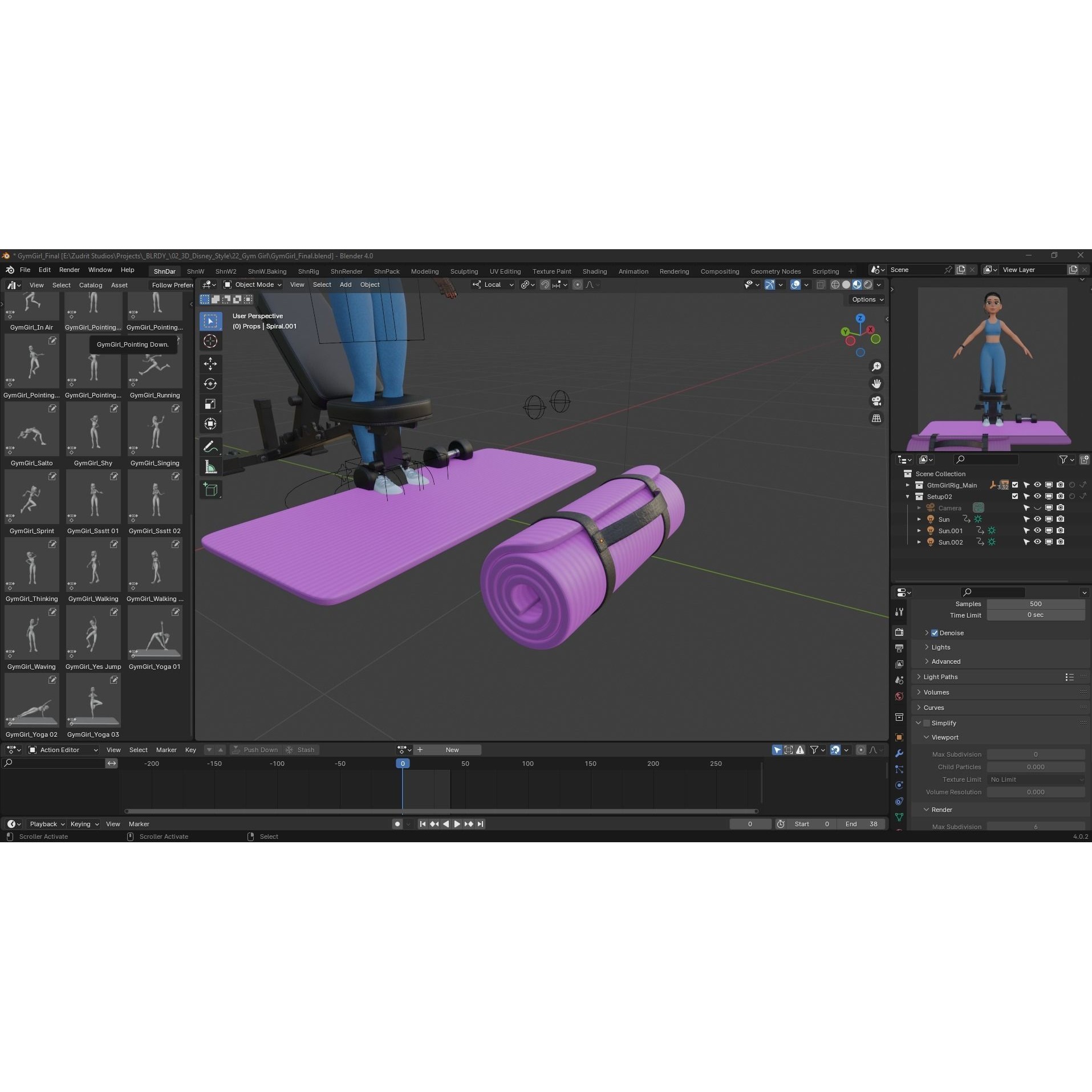
Task: Switch to the Scripting workspace tab
Action: [x=825, y=271]
